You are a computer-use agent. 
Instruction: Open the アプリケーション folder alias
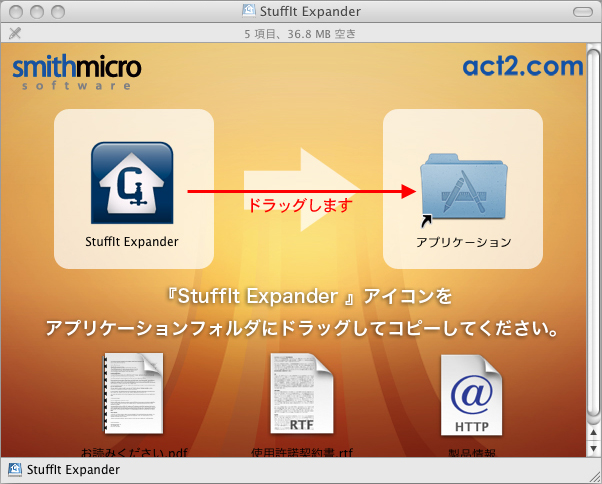(x=463, y=188)
